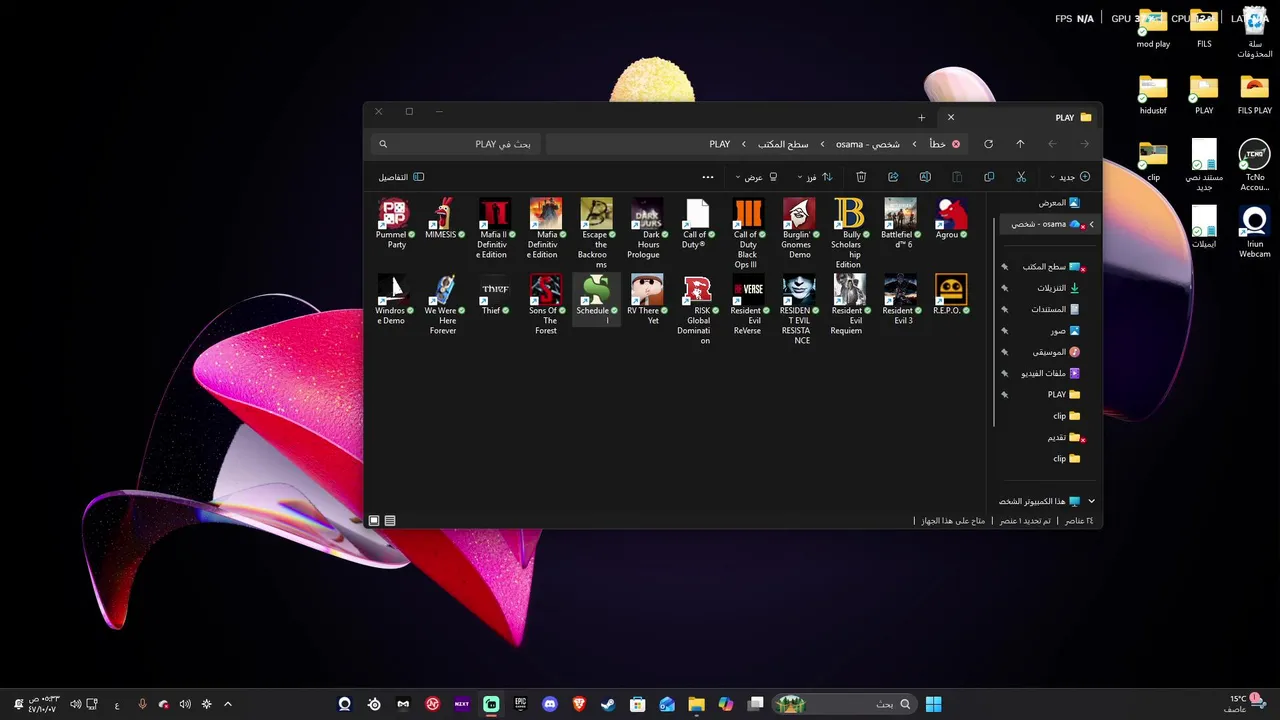
Task: Click the Rename icon in Explorer toolbar
Action: [x=925, y=177]
